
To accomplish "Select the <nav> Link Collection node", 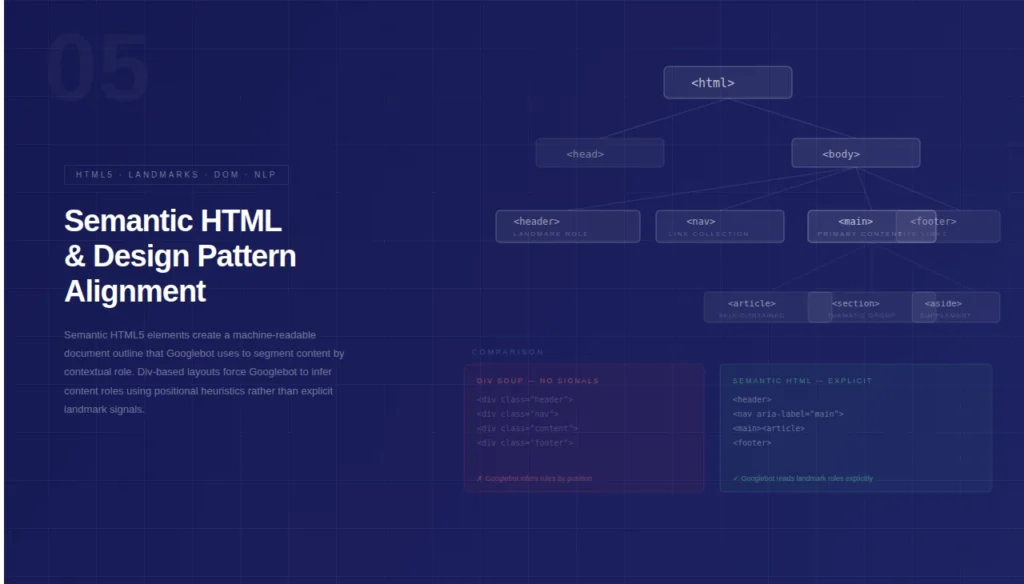I will [x=719, y=225].
